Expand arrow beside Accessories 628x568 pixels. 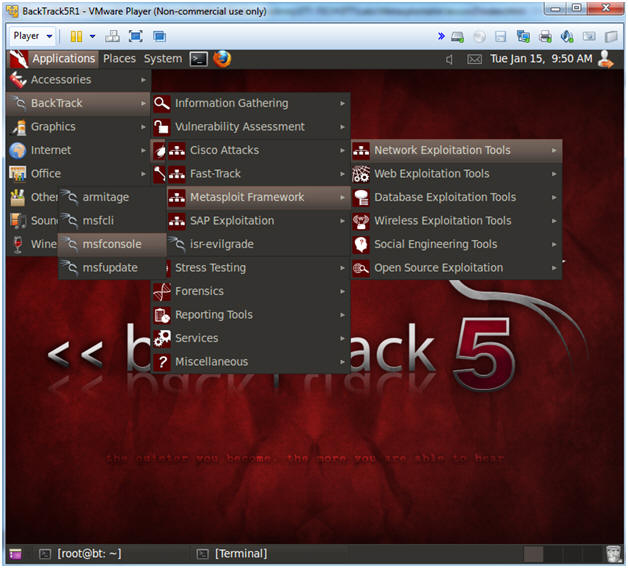click(143, 80)
